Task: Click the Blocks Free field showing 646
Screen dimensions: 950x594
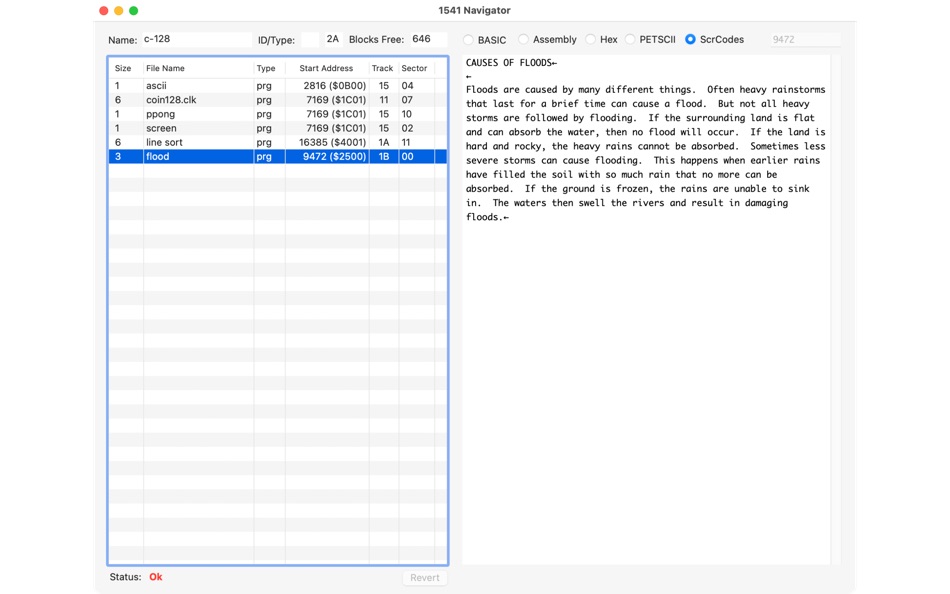Action: 428,39
